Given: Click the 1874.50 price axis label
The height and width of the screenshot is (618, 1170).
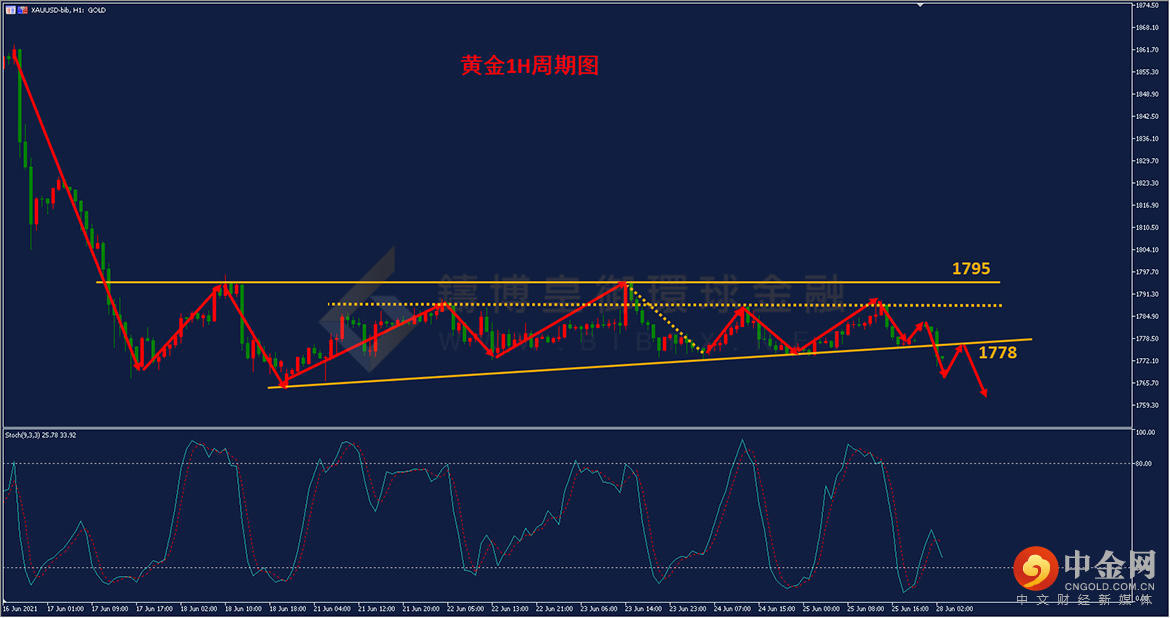Looking at the screenshot, I should [1147, 5].
